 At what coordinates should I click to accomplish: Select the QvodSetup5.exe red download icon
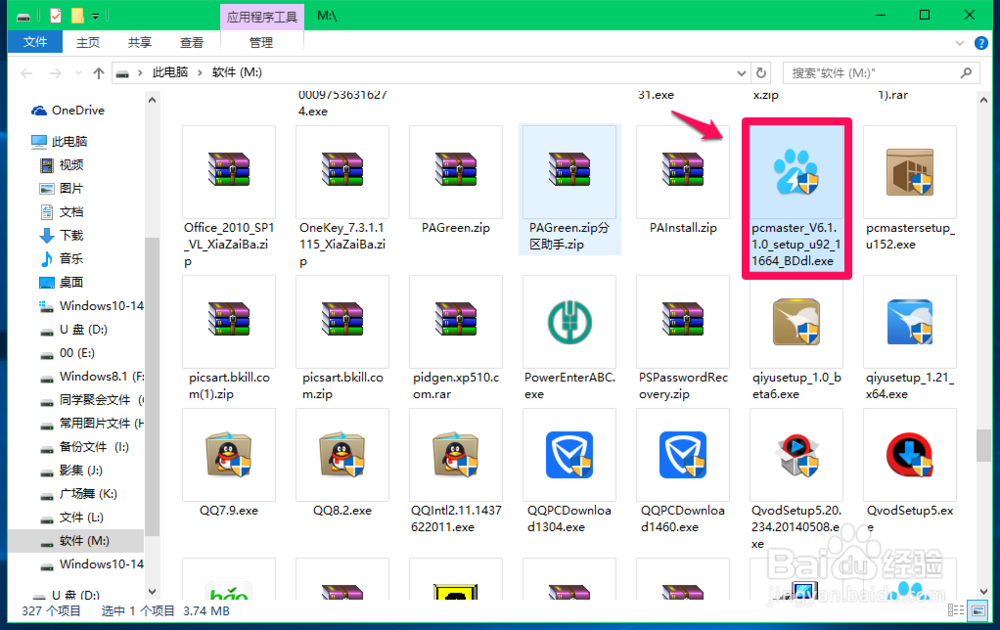[909, 455]
